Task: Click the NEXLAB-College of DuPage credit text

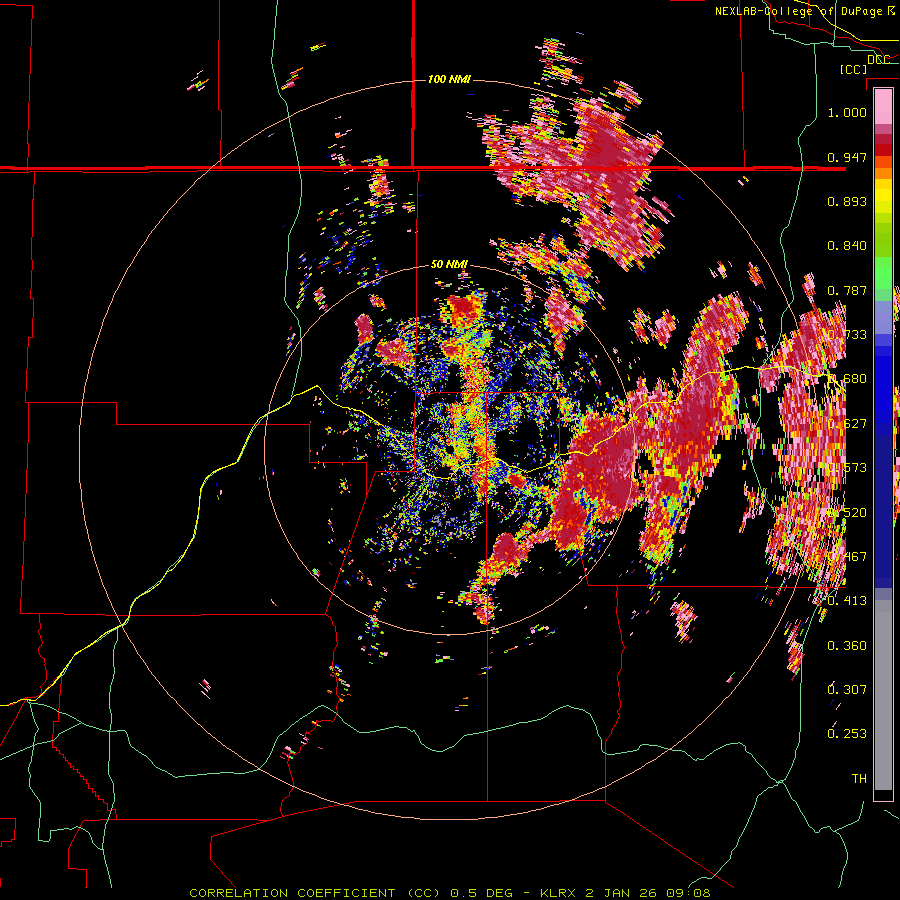Action: [798, 11]
